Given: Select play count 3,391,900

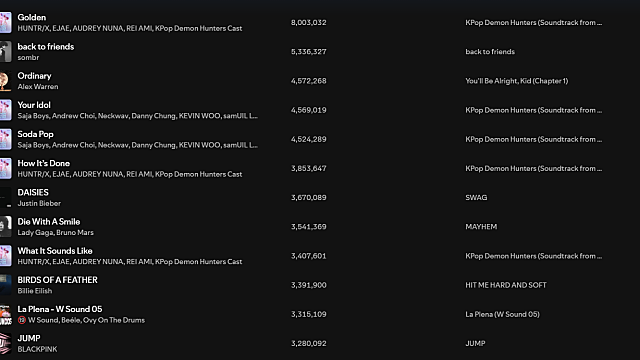Looking at the screenshot, I should (309, 285).
